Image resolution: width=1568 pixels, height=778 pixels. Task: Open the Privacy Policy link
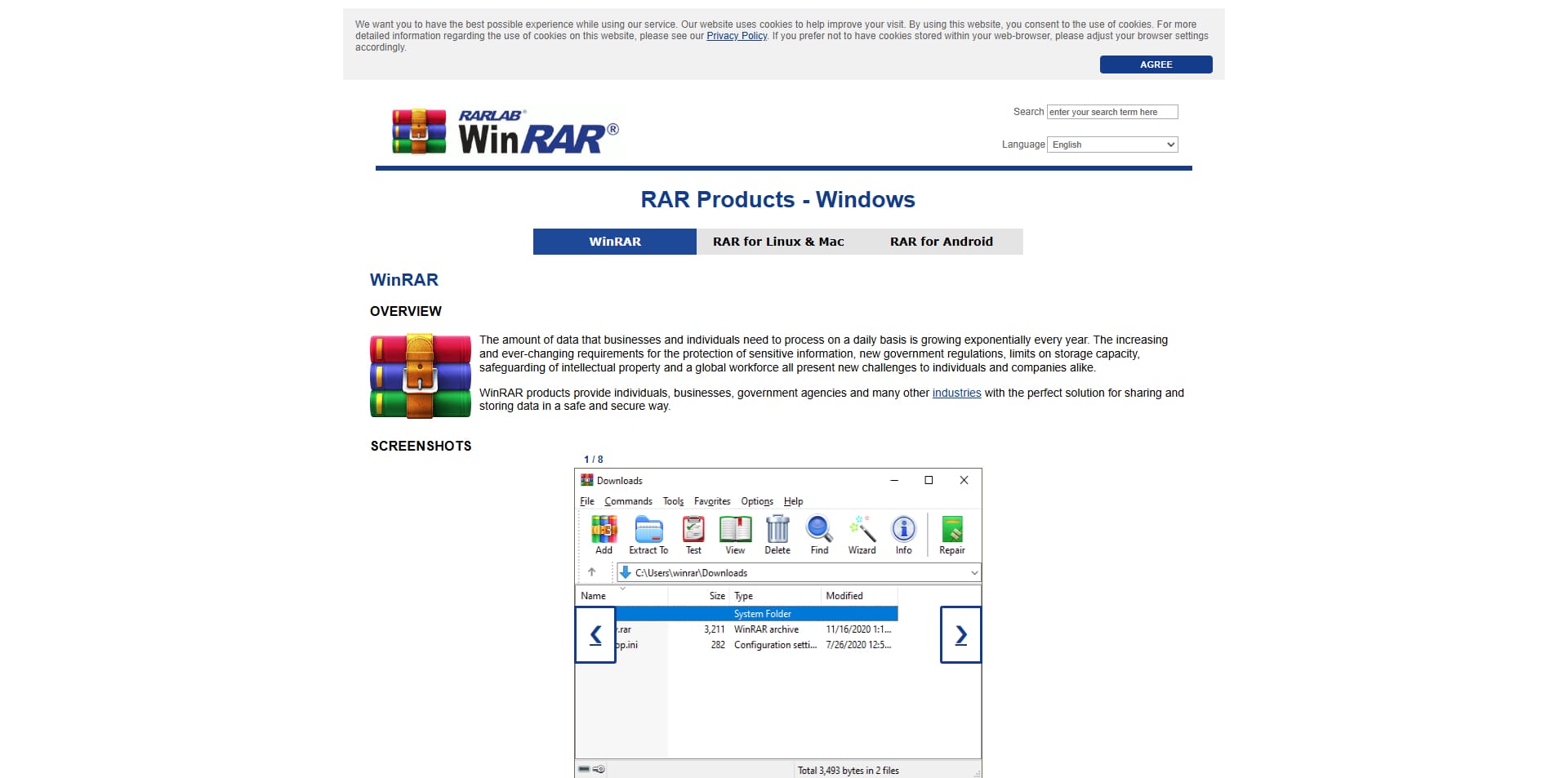(x=737, y=36)
